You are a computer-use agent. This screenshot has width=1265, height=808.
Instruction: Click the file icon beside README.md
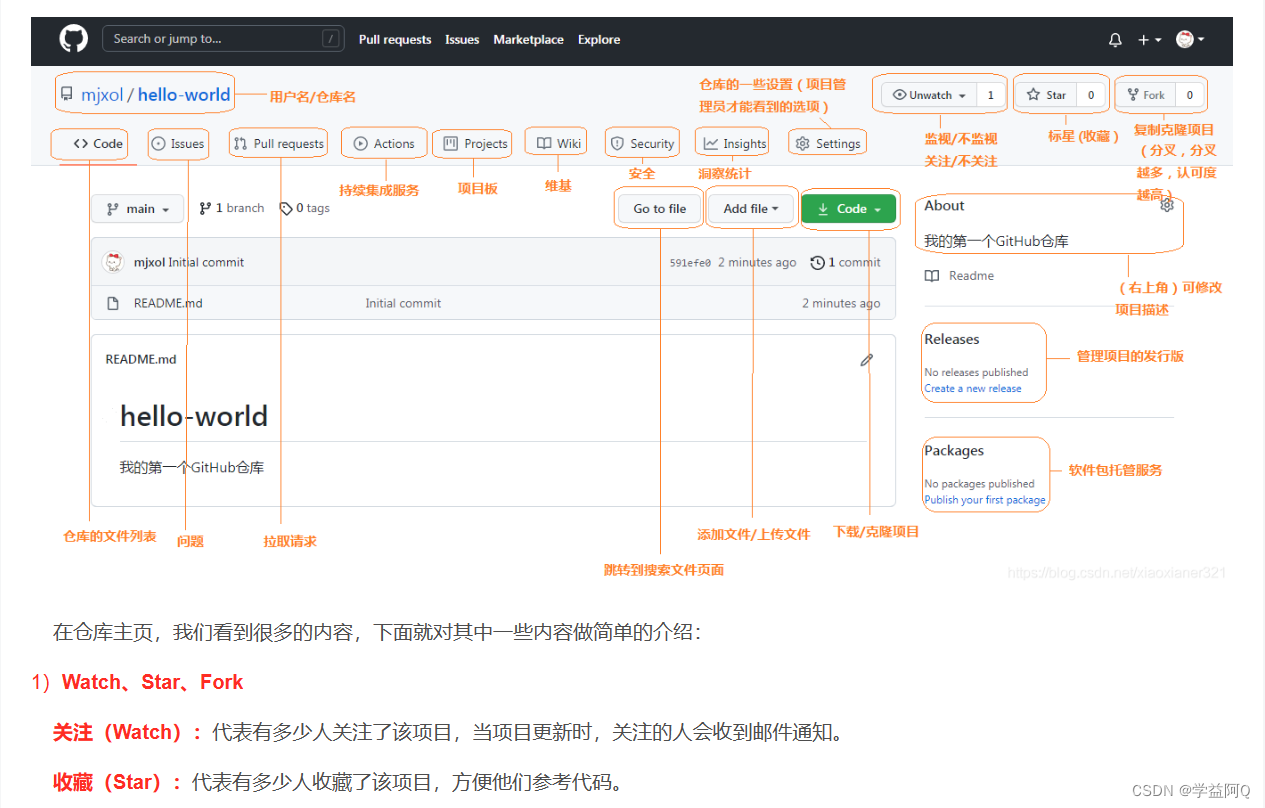point(113,303)
